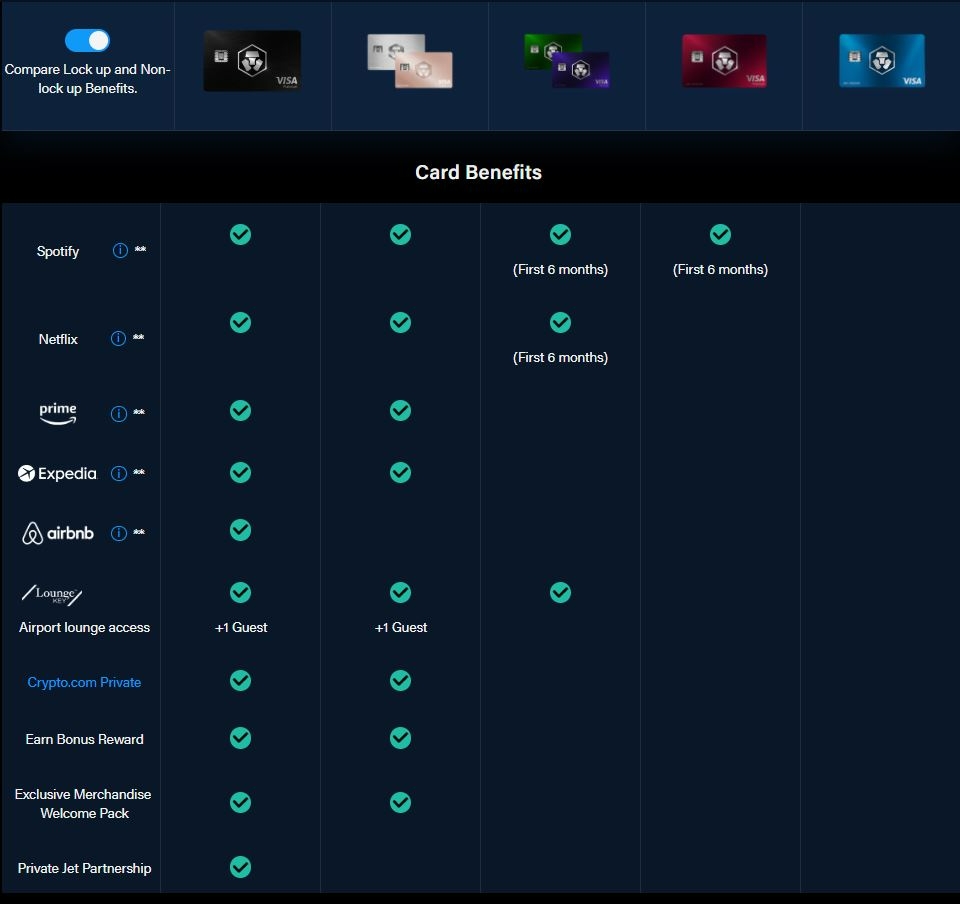Screen dimensions: 960x904
Task: Click Spotify checkmark under the black card
Action: click(x=241, y=234)
